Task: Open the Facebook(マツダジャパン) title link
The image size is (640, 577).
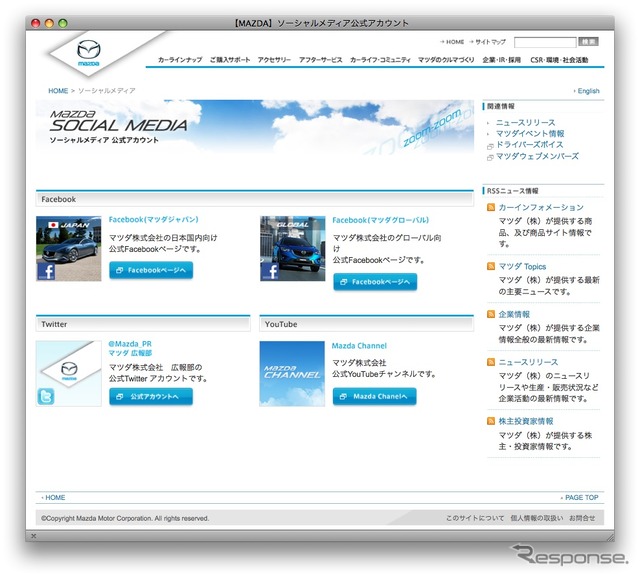Action: click(x=153, y=220)
